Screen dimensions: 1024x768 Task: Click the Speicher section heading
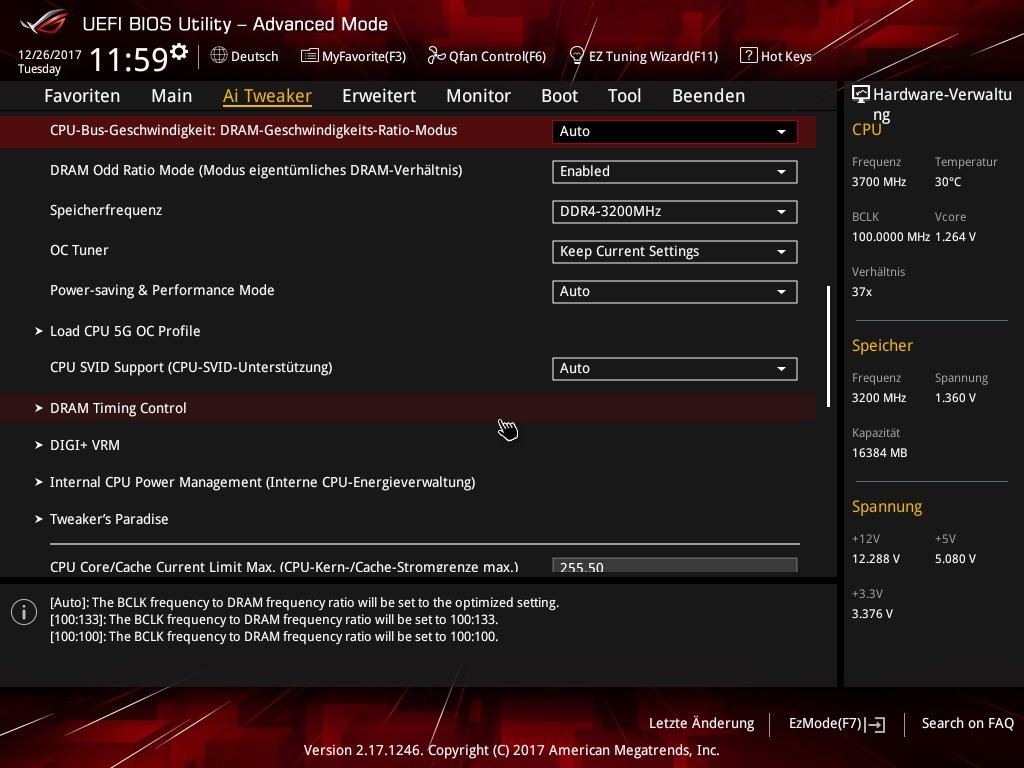pyautogui.click(x=882, y=345)
